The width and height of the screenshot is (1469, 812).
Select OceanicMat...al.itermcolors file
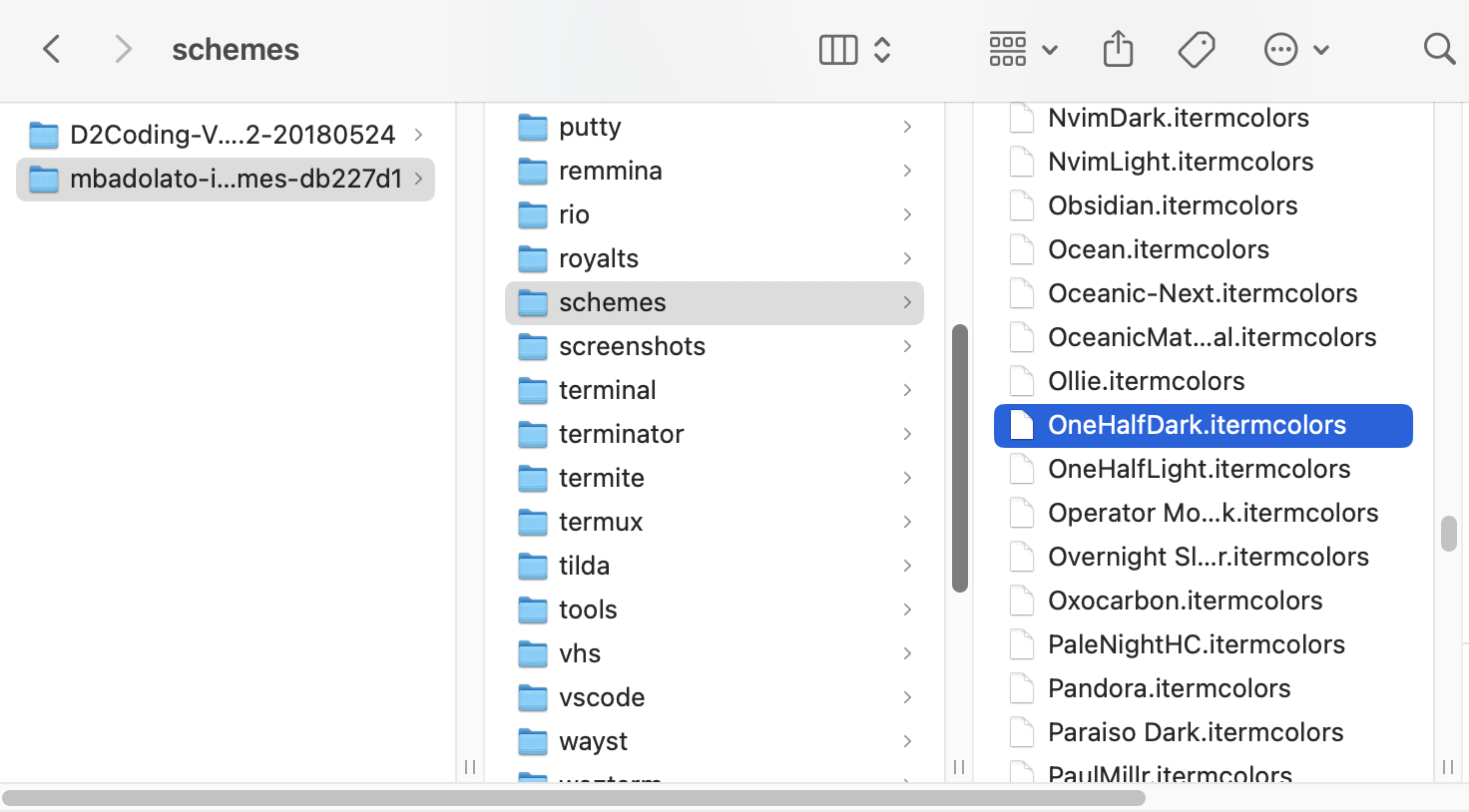pyautogui.click(x=1204, y=337)
